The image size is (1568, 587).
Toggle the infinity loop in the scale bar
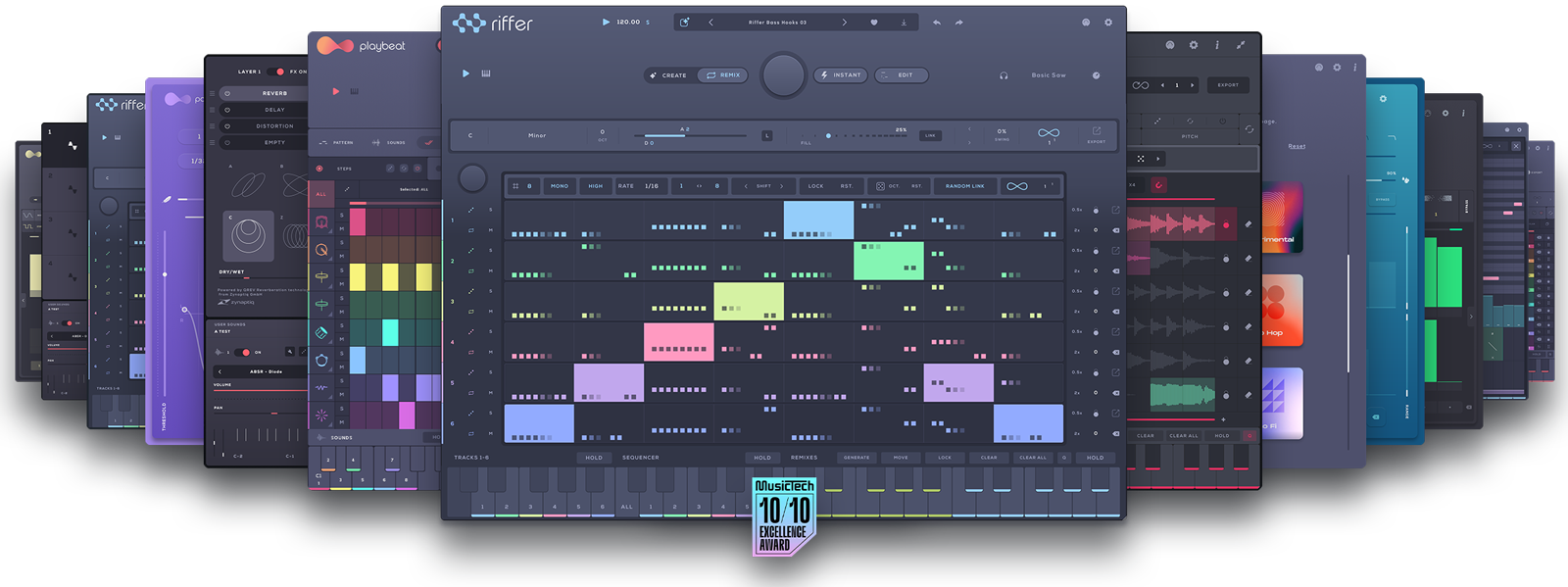click(1049, 133)
